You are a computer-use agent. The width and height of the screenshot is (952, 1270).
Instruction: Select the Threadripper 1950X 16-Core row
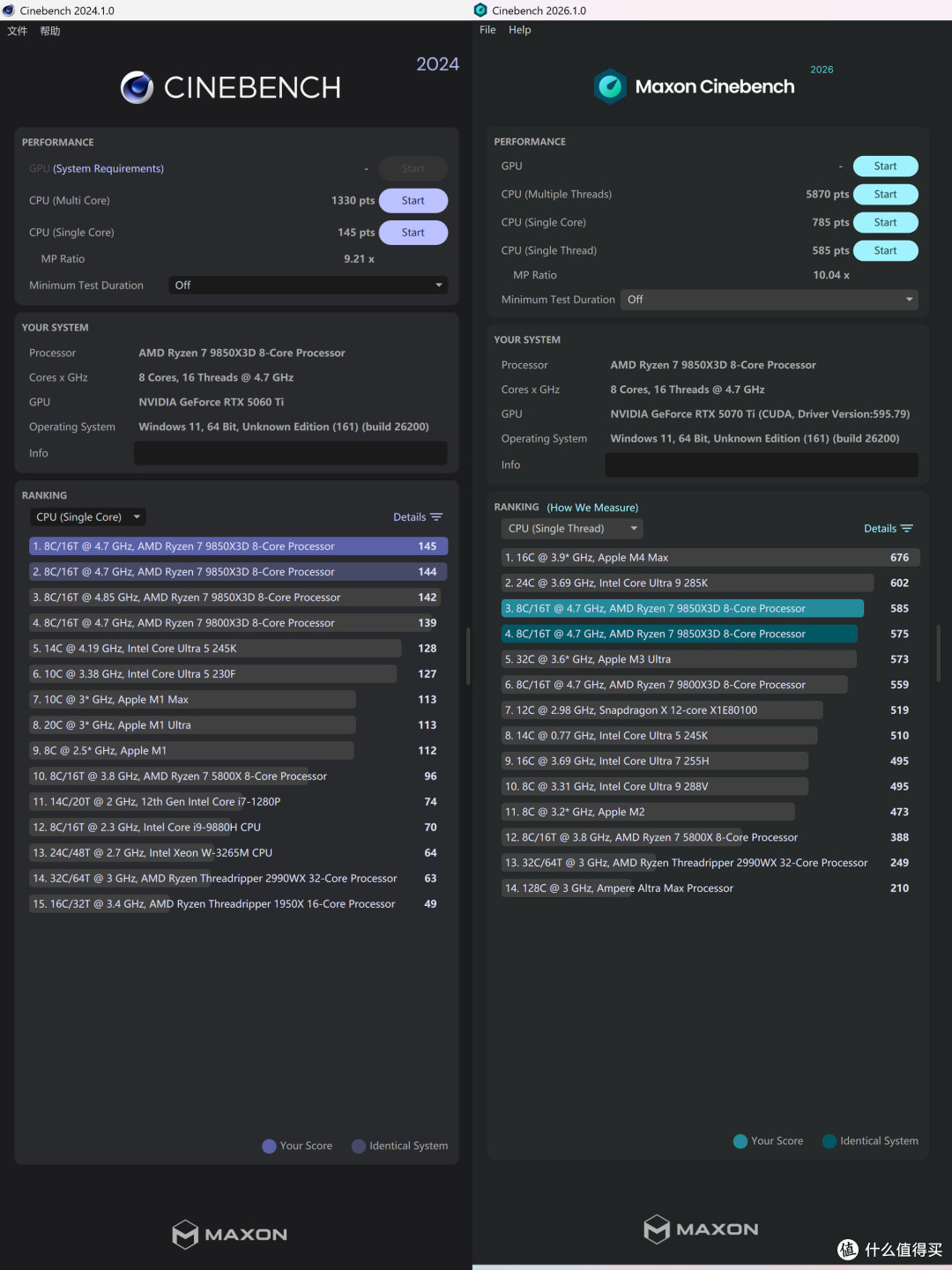coord(238,904)
